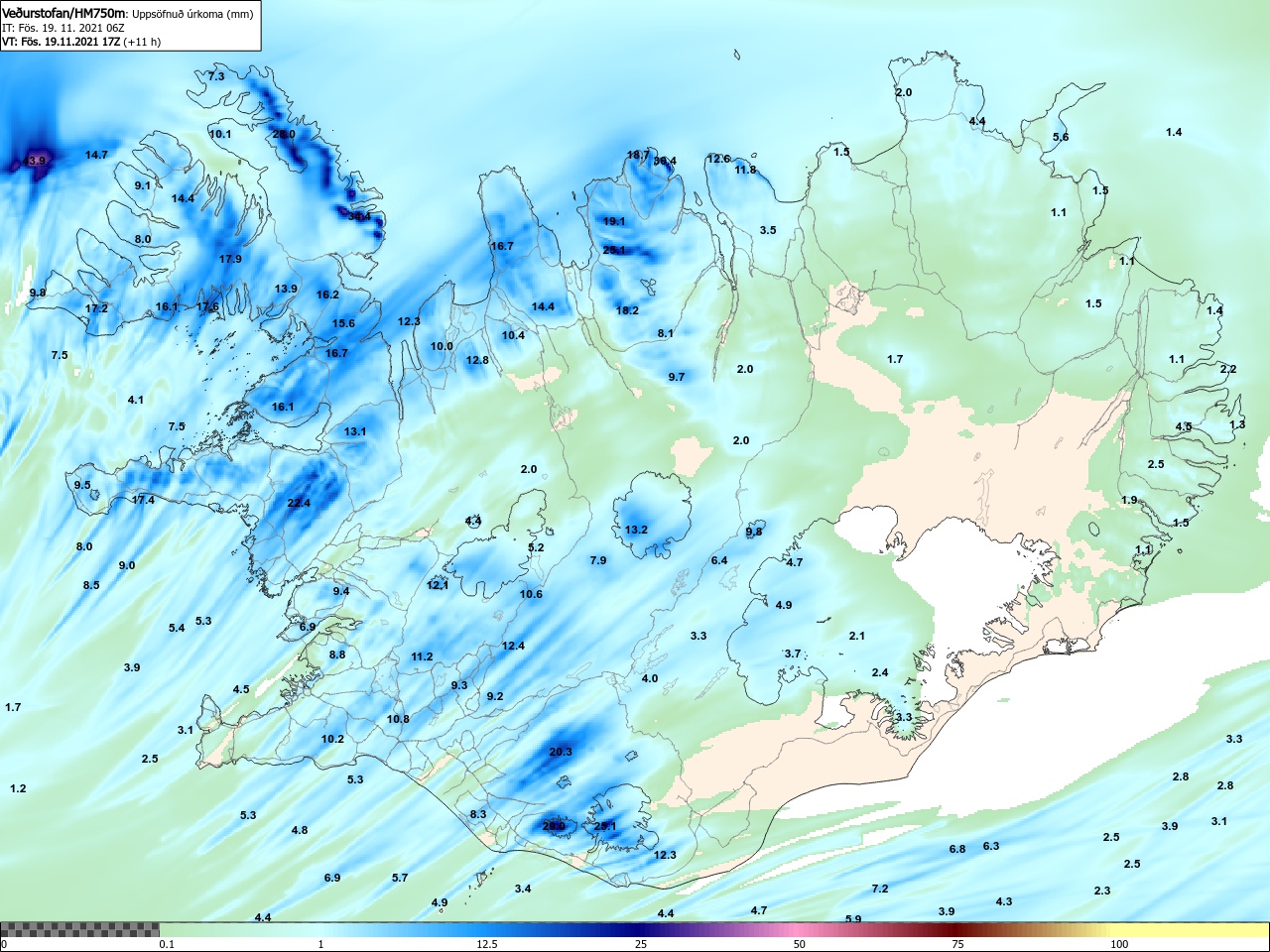Viewport: 1270px width, 952px height.
Task: Pick the 15.6 value label
Action: pos(343,323)
